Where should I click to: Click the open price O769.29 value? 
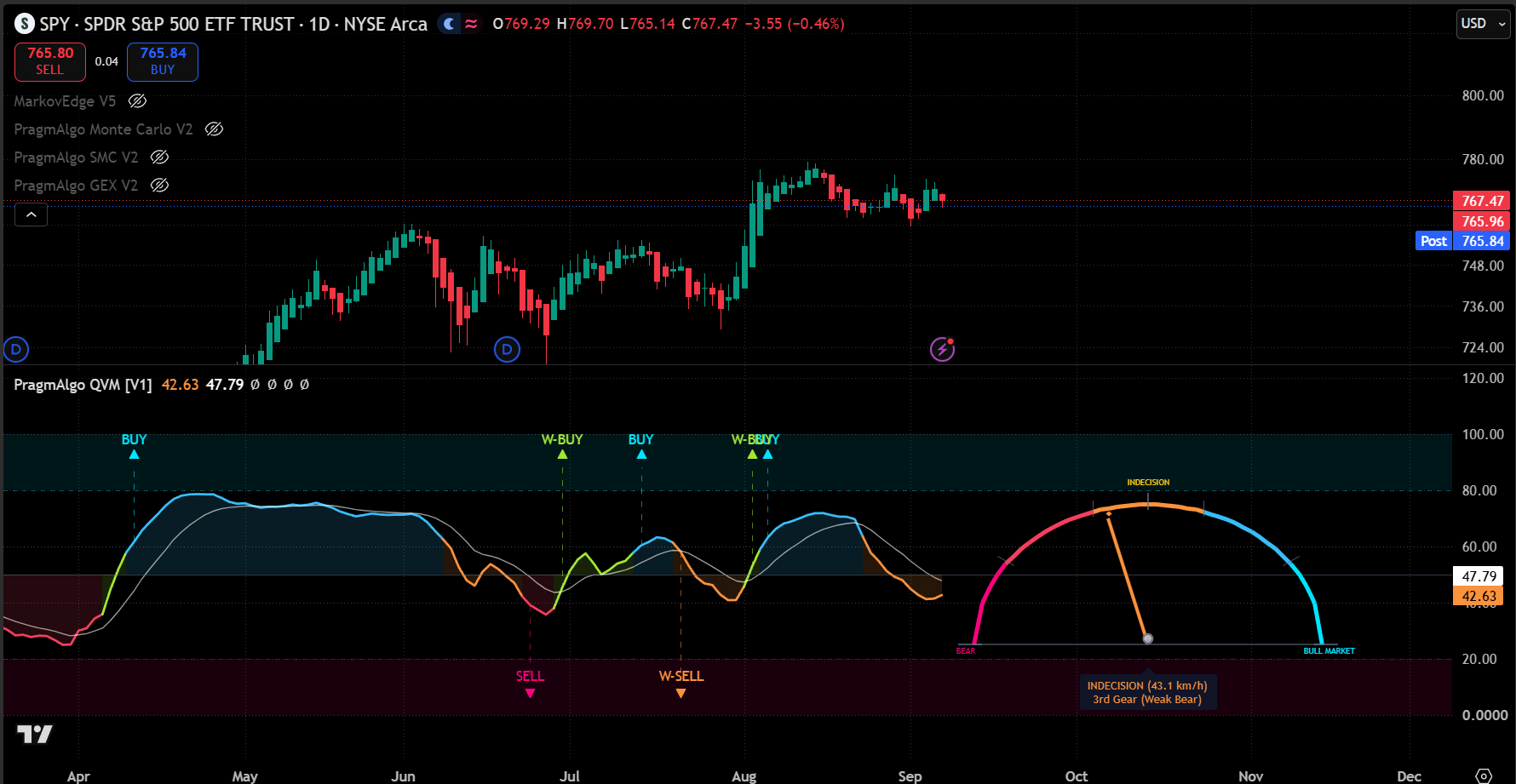tap(521, 24)
